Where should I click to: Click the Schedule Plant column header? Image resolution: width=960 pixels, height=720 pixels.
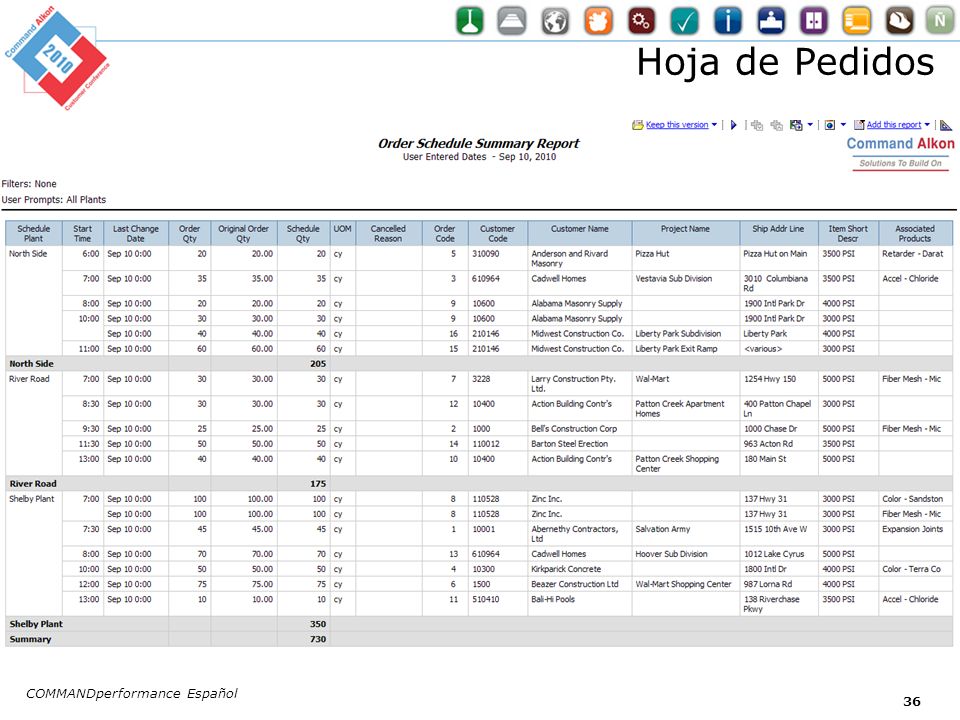(34, 233)
